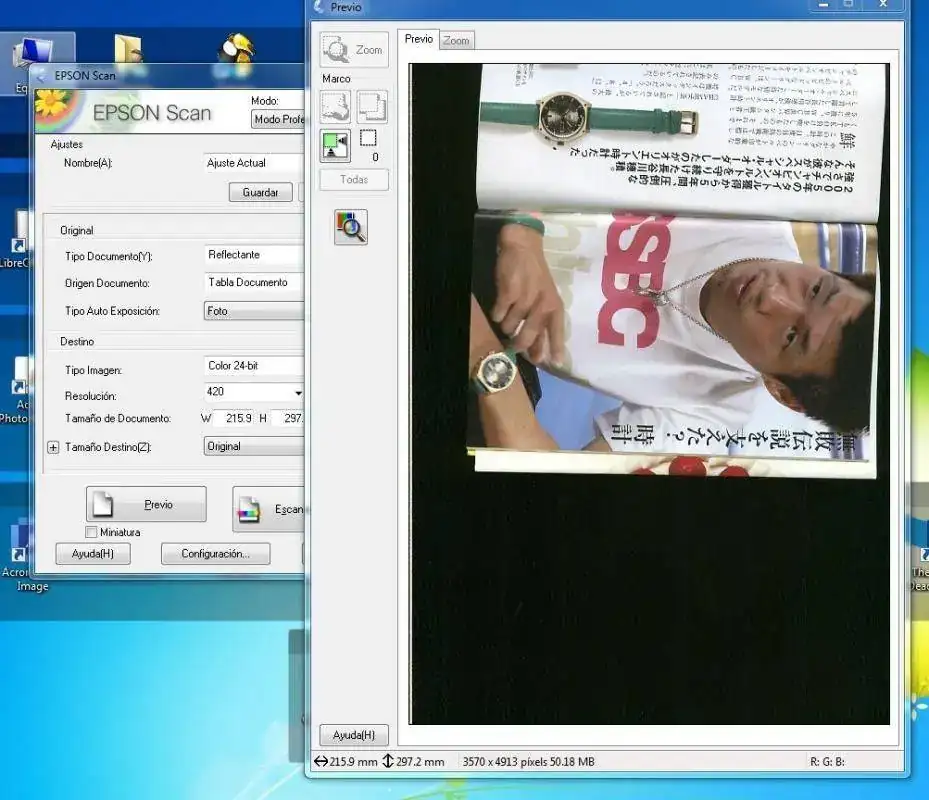Open the Resolución dropdown arrow at 420

(298, 392)
